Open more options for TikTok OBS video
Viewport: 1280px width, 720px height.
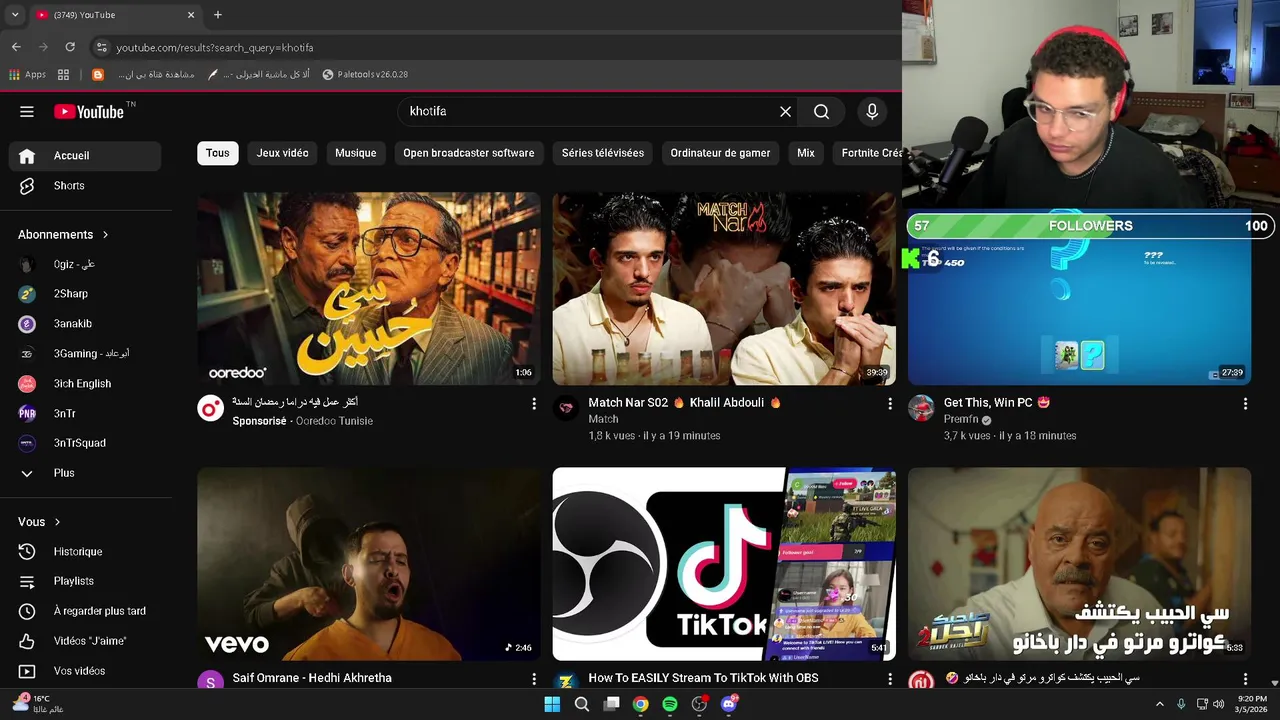point(890,679)
